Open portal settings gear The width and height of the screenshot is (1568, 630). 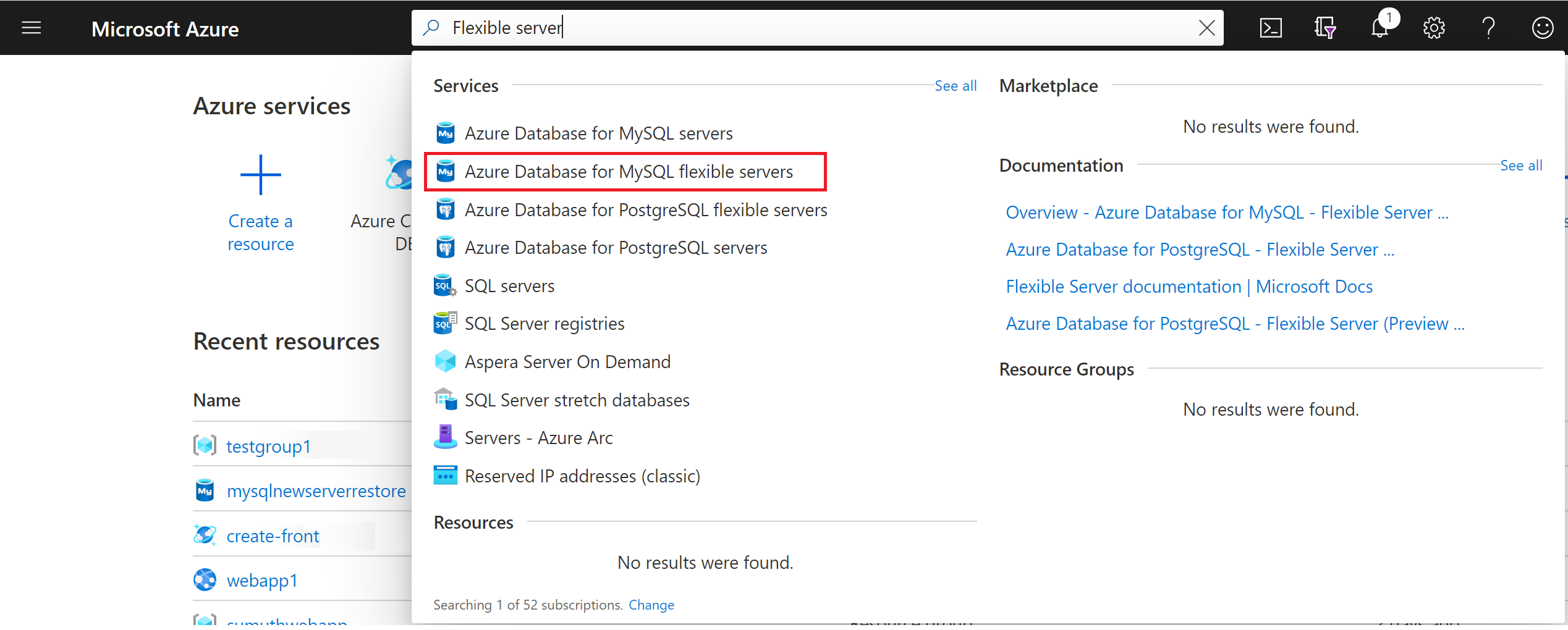pyautogui.click(x=1434, y=28)
